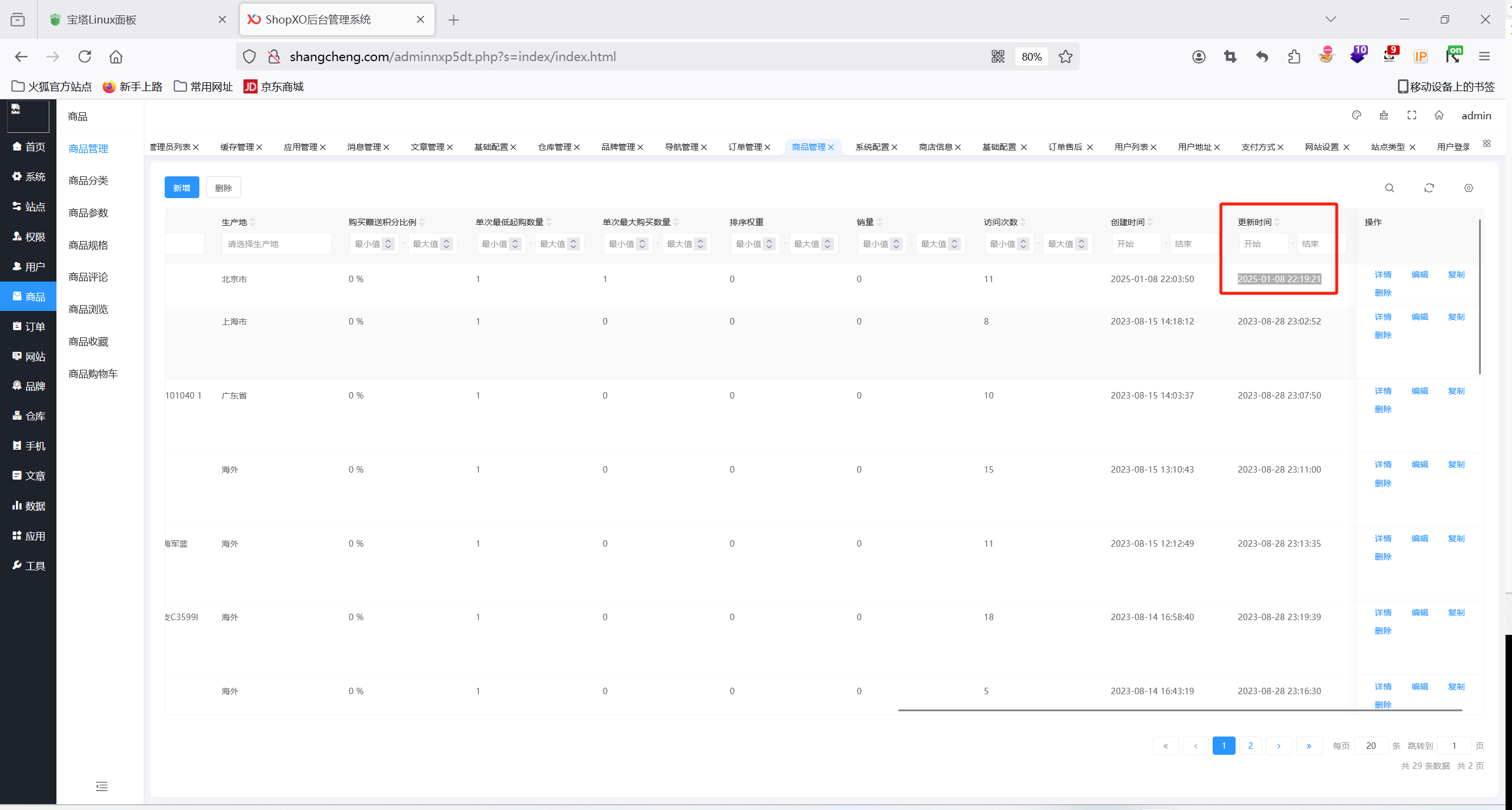Open table column settings hexagon icon

pyautogui.click(x=1468, y=188)
